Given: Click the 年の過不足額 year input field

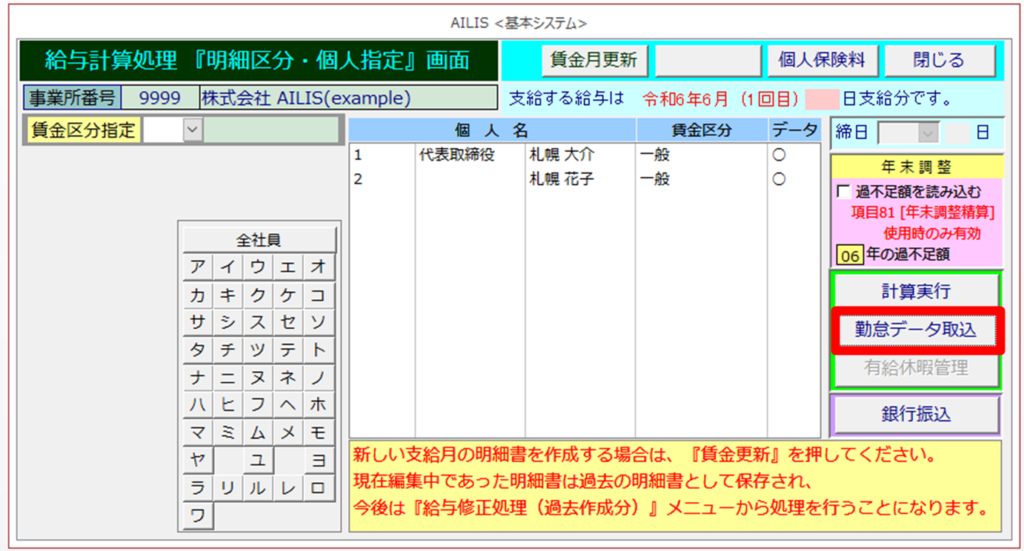Looking at the screenshot, I should [850, 255].
